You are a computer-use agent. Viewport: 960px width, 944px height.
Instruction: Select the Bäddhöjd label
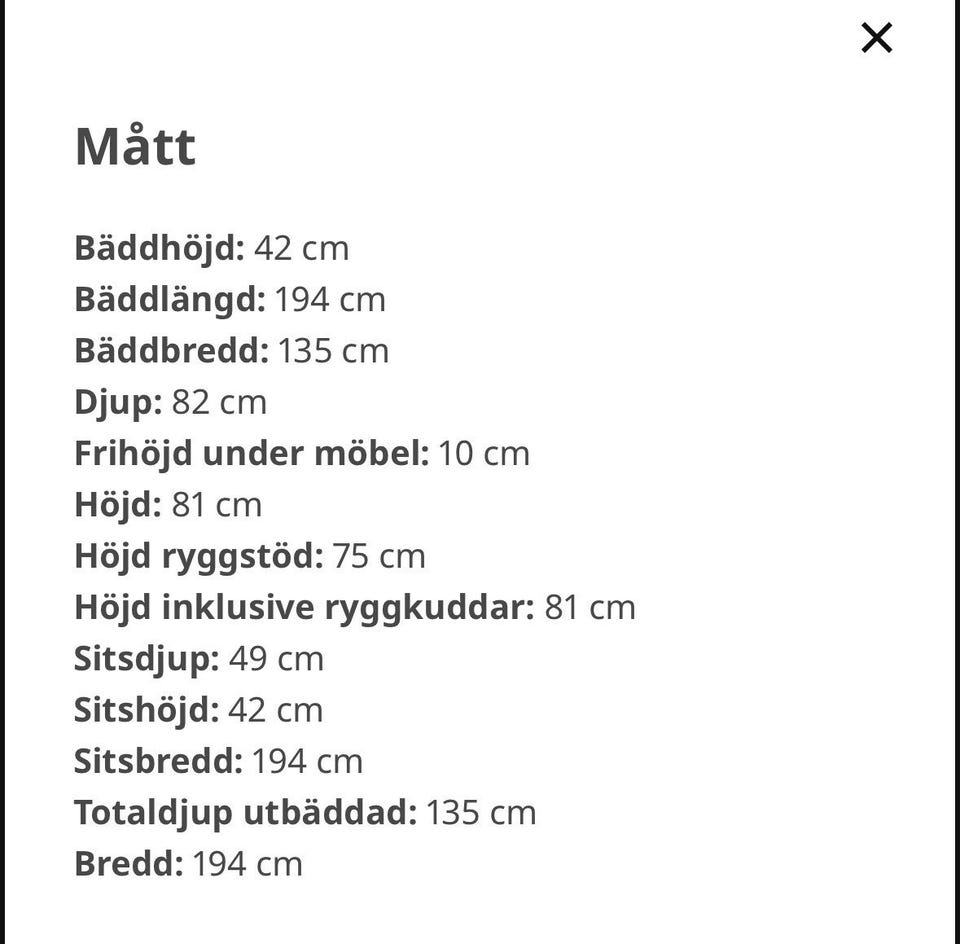tap(159, 248)
